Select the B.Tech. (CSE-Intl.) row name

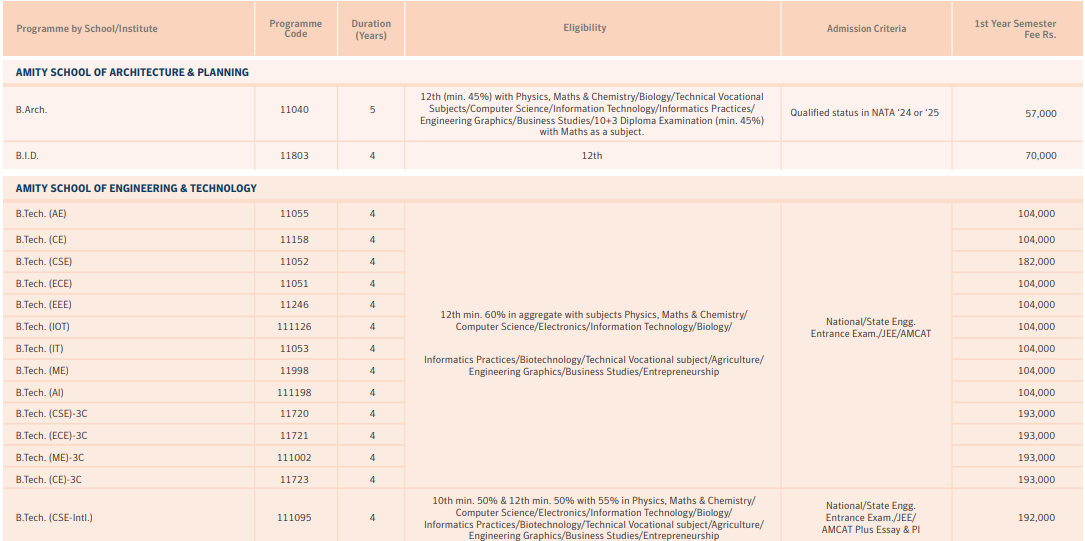pyautogui.click(x=54, y=517)
